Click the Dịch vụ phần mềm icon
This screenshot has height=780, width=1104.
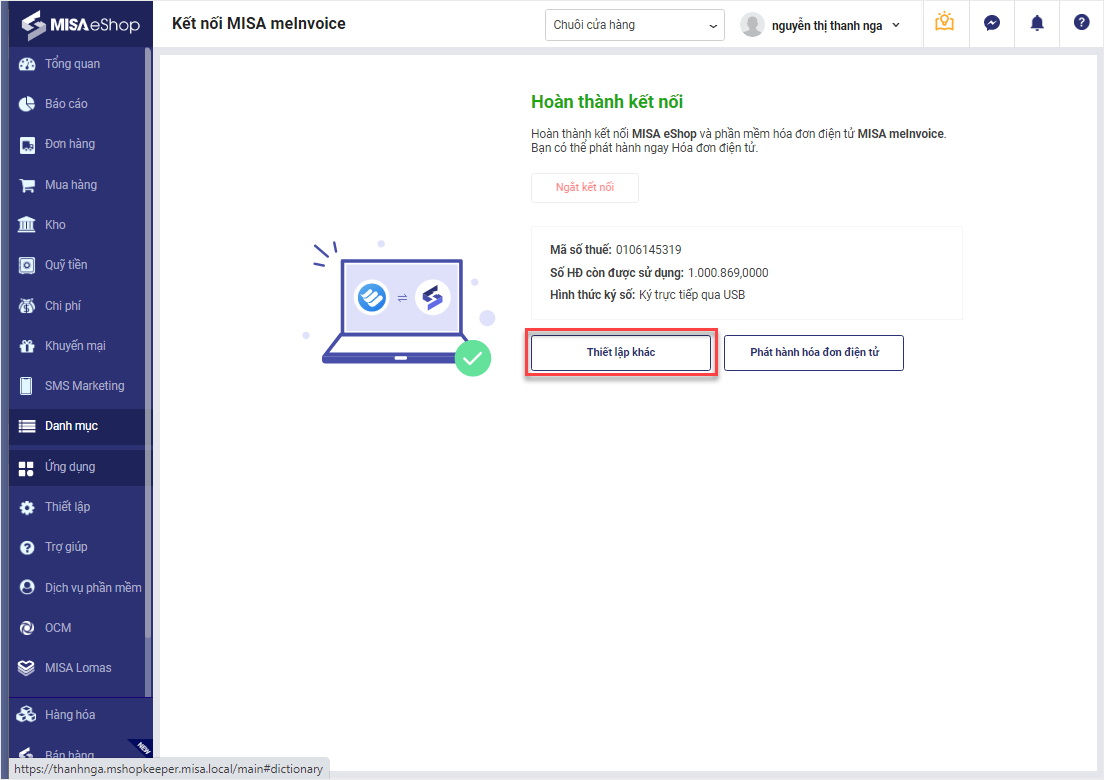(x=27, y=587)
